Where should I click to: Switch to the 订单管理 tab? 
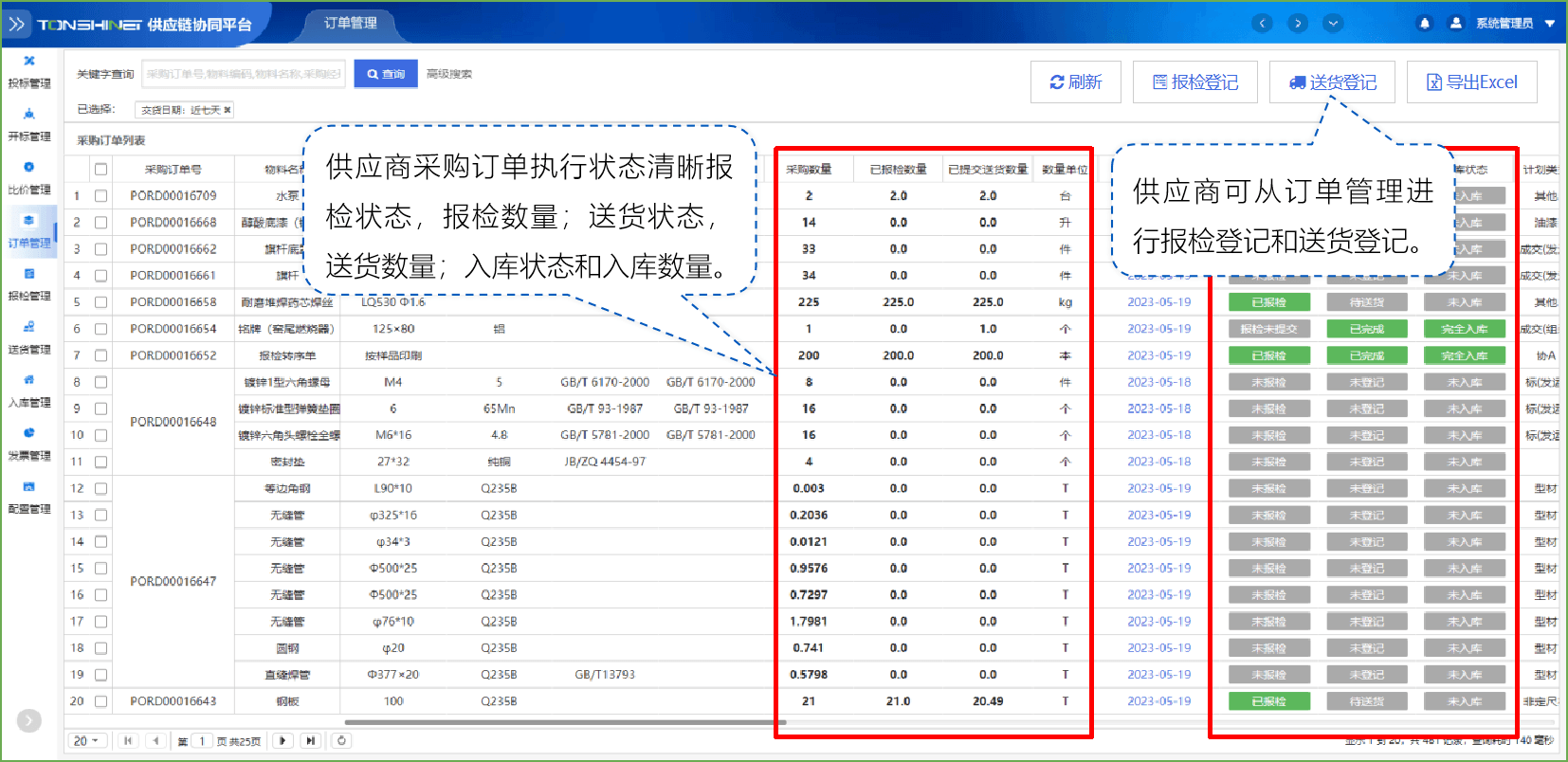(350, 24)
